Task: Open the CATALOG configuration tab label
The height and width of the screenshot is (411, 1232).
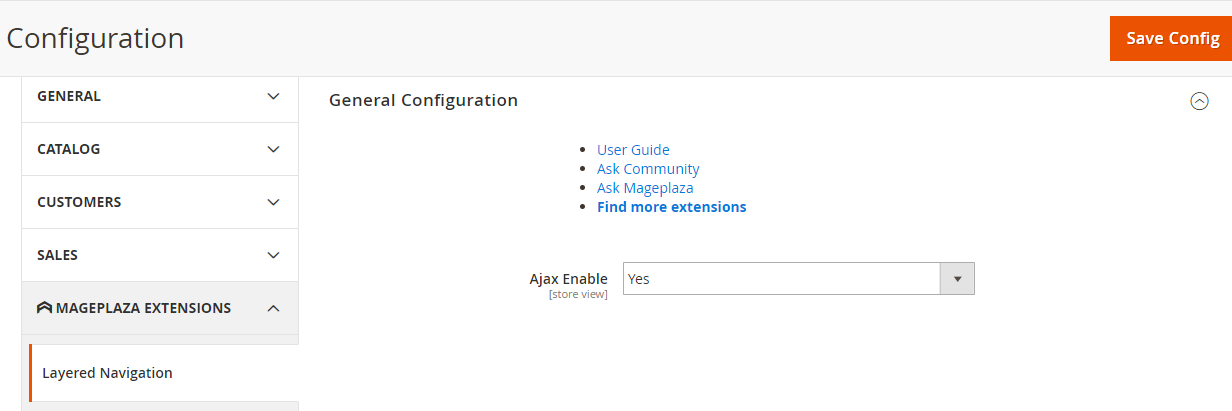Action: coord(69,149)
